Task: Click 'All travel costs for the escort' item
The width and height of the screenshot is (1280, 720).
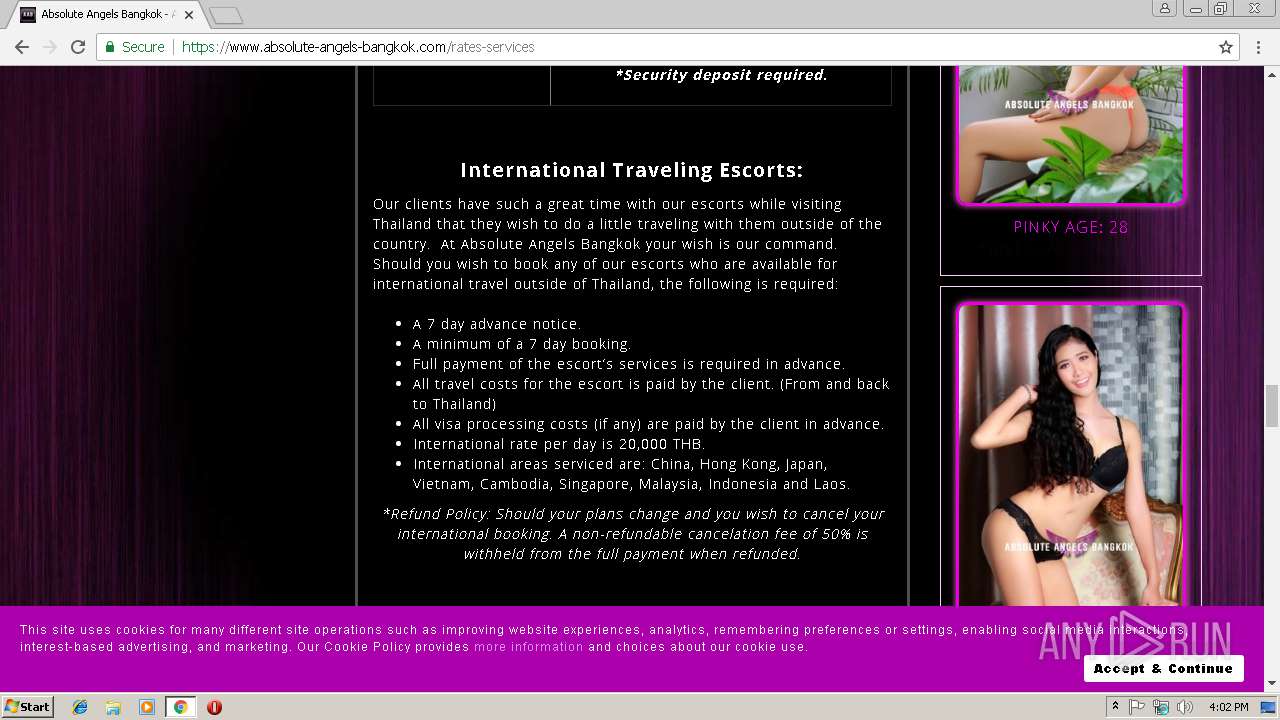Action: [651, 394]
